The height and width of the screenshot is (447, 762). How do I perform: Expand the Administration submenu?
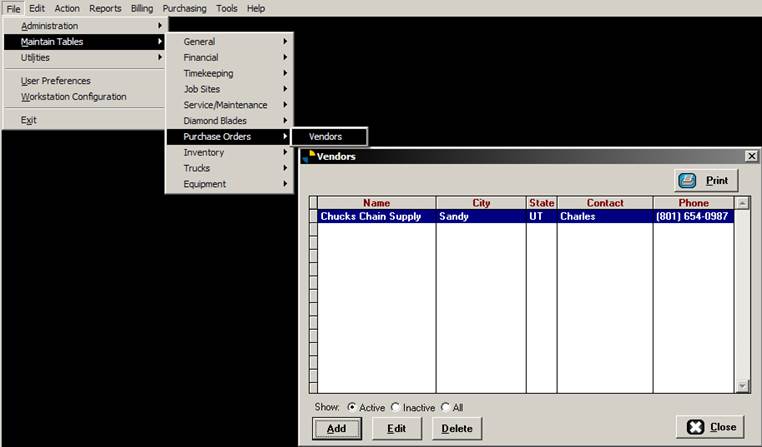coord(85,26)
